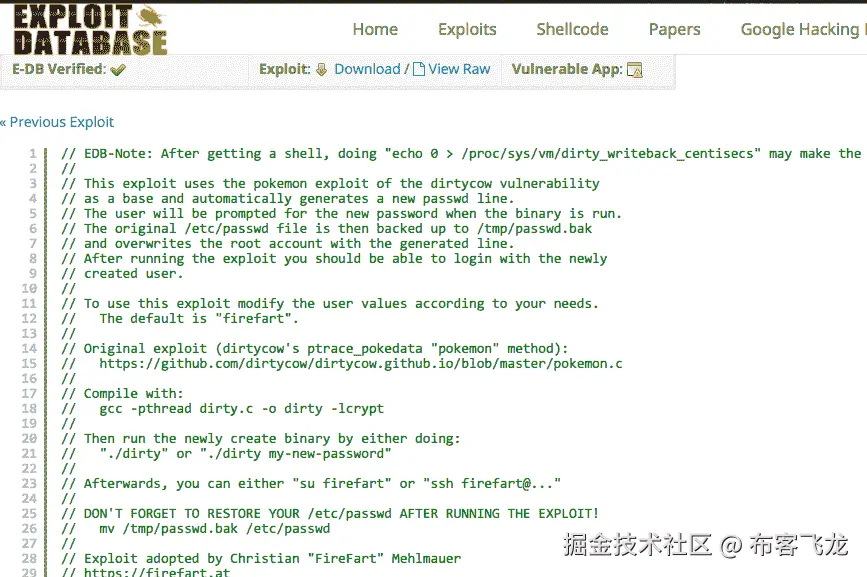Click line 'Original exploit (dirtycow's ptrace_pokedata'
The width and height of the screenshot is (867, 577).
pos(315,348)
